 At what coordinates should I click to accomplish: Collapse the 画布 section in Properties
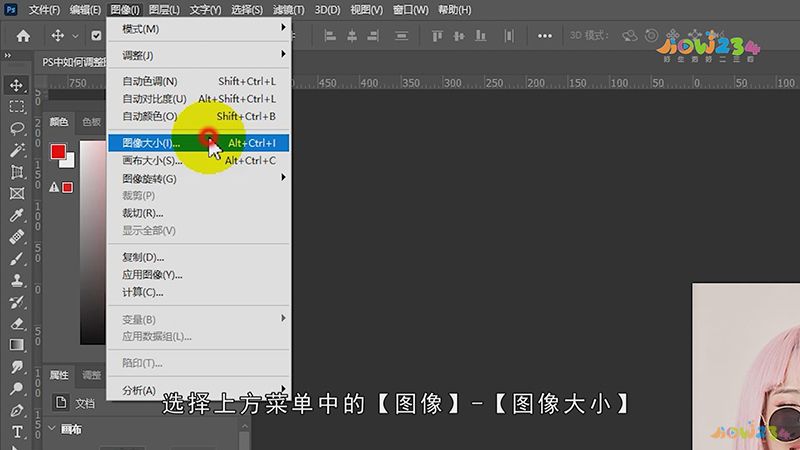[52, 428]
